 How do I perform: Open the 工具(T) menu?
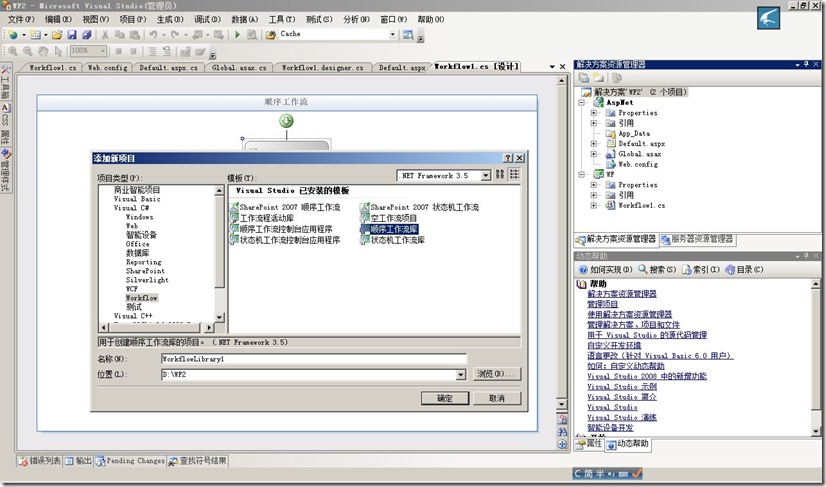[282, 20]
